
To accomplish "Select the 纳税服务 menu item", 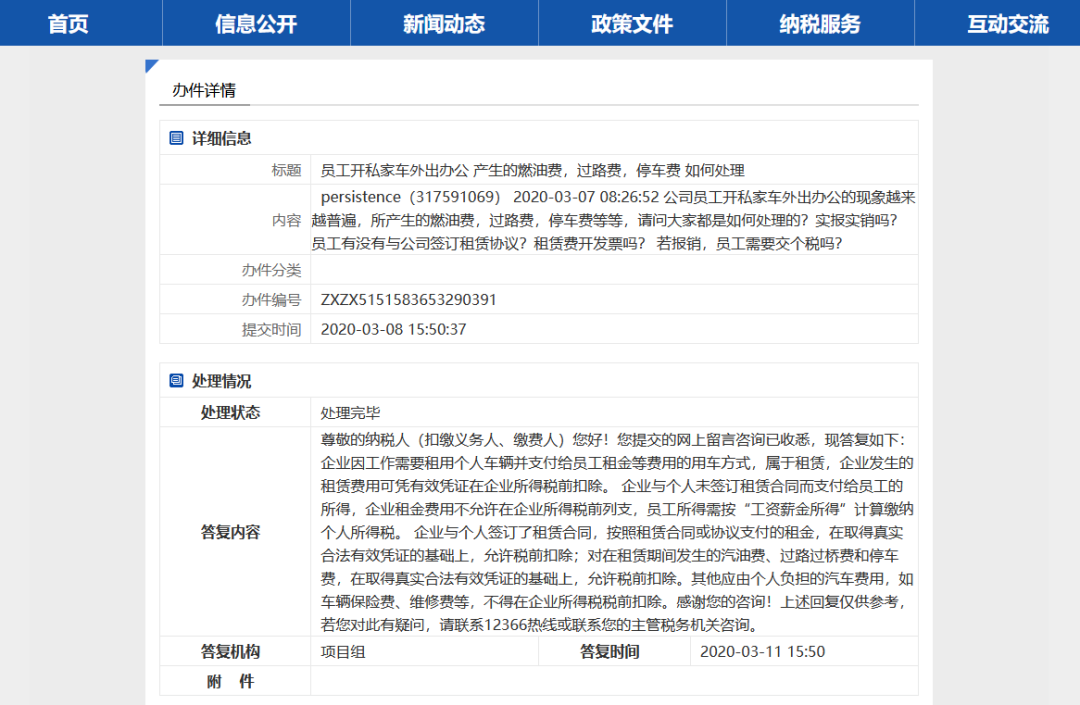I will (820, 24).
